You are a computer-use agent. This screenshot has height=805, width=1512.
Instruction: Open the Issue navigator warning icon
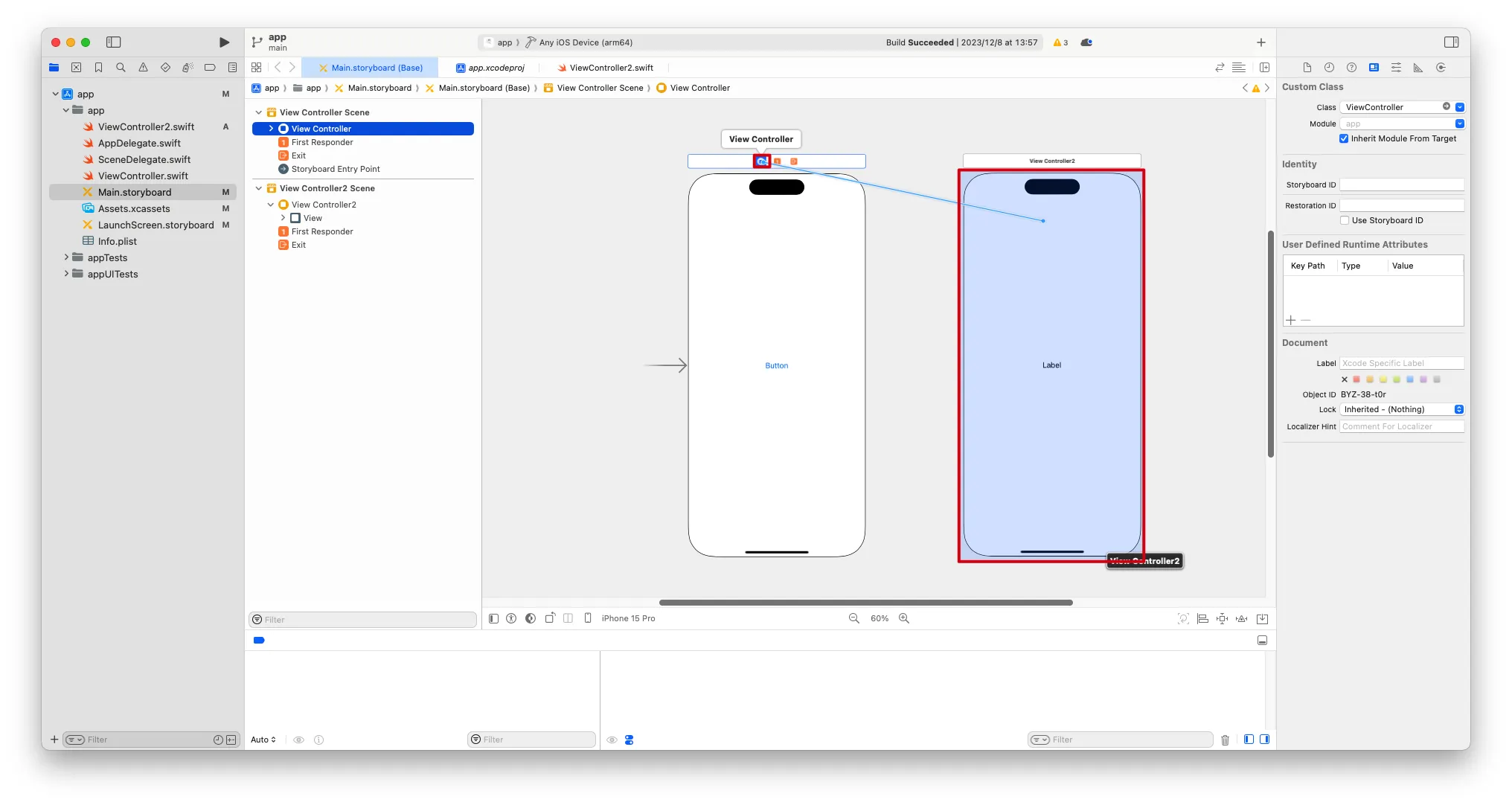click(143, 68)
